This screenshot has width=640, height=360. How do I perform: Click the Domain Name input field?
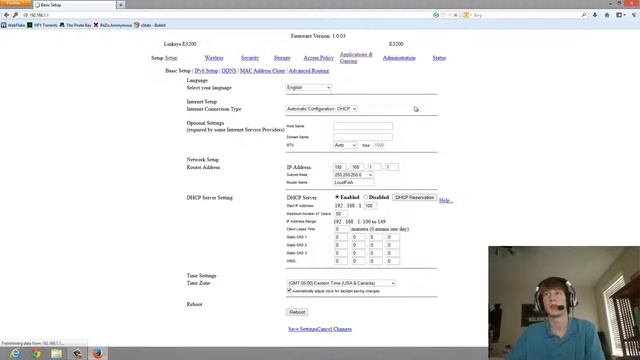tap(363, 137)
